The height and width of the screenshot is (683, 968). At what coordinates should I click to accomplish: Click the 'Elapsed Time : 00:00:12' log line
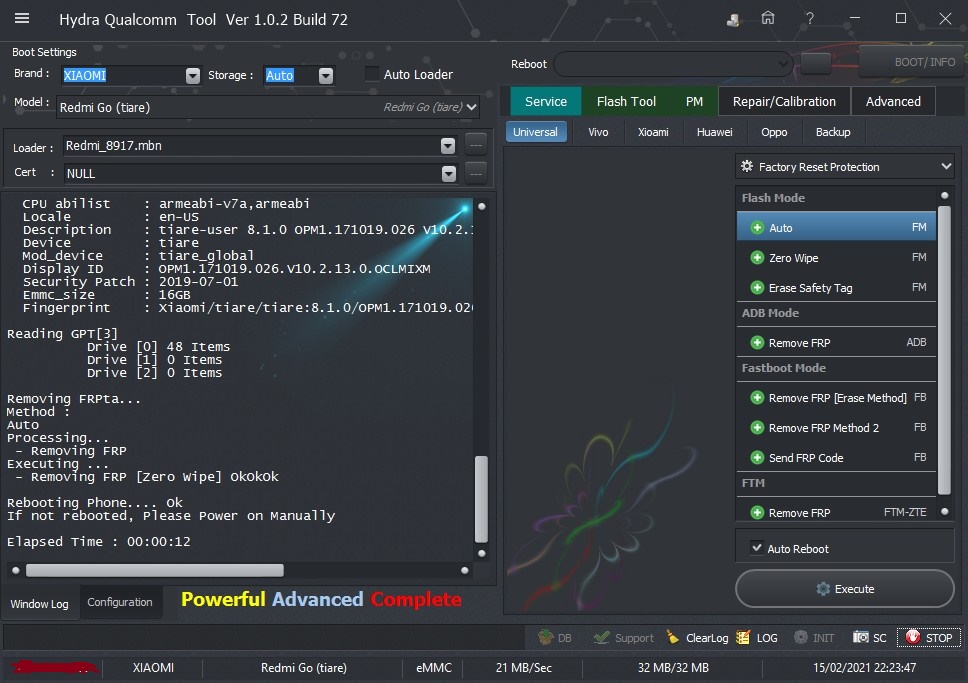tap(99, 542)
